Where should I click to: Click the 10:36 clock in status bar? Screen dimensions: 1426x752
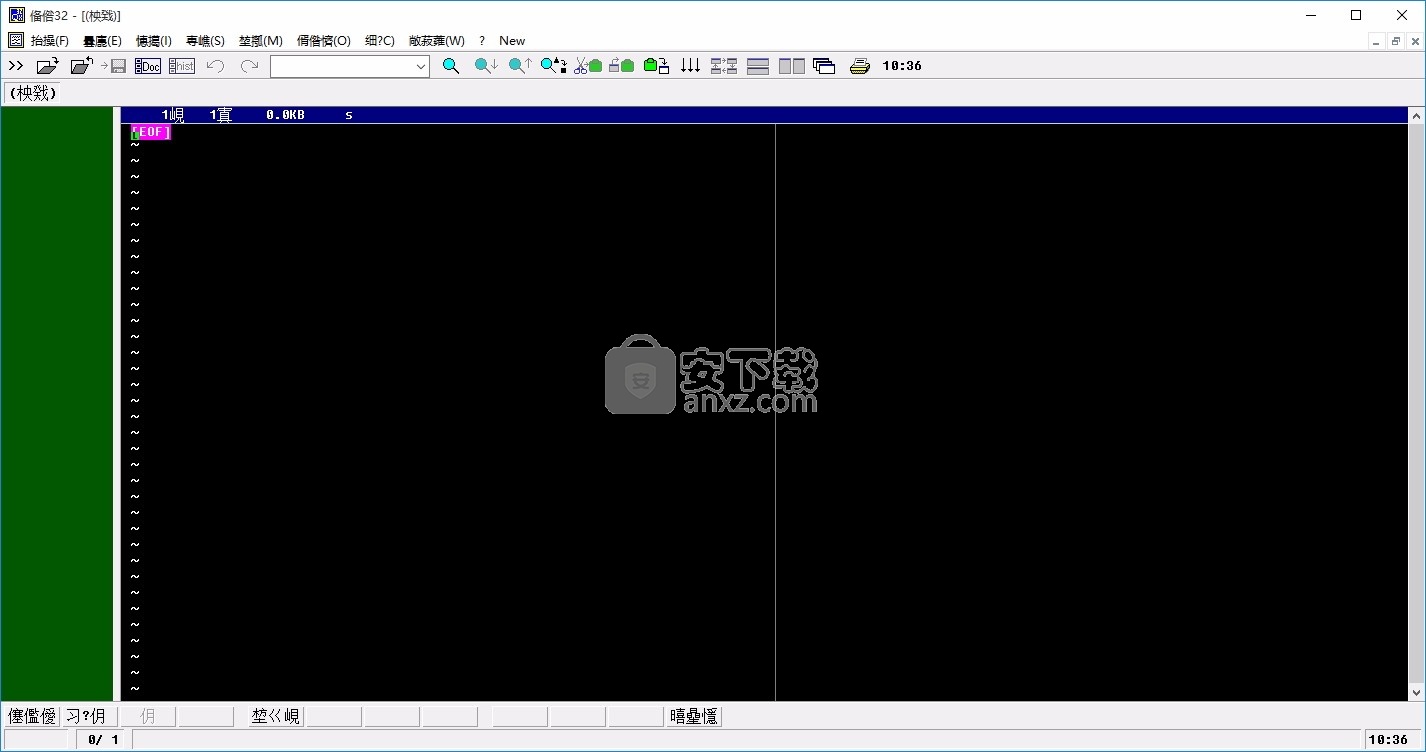coord(1387,740)
